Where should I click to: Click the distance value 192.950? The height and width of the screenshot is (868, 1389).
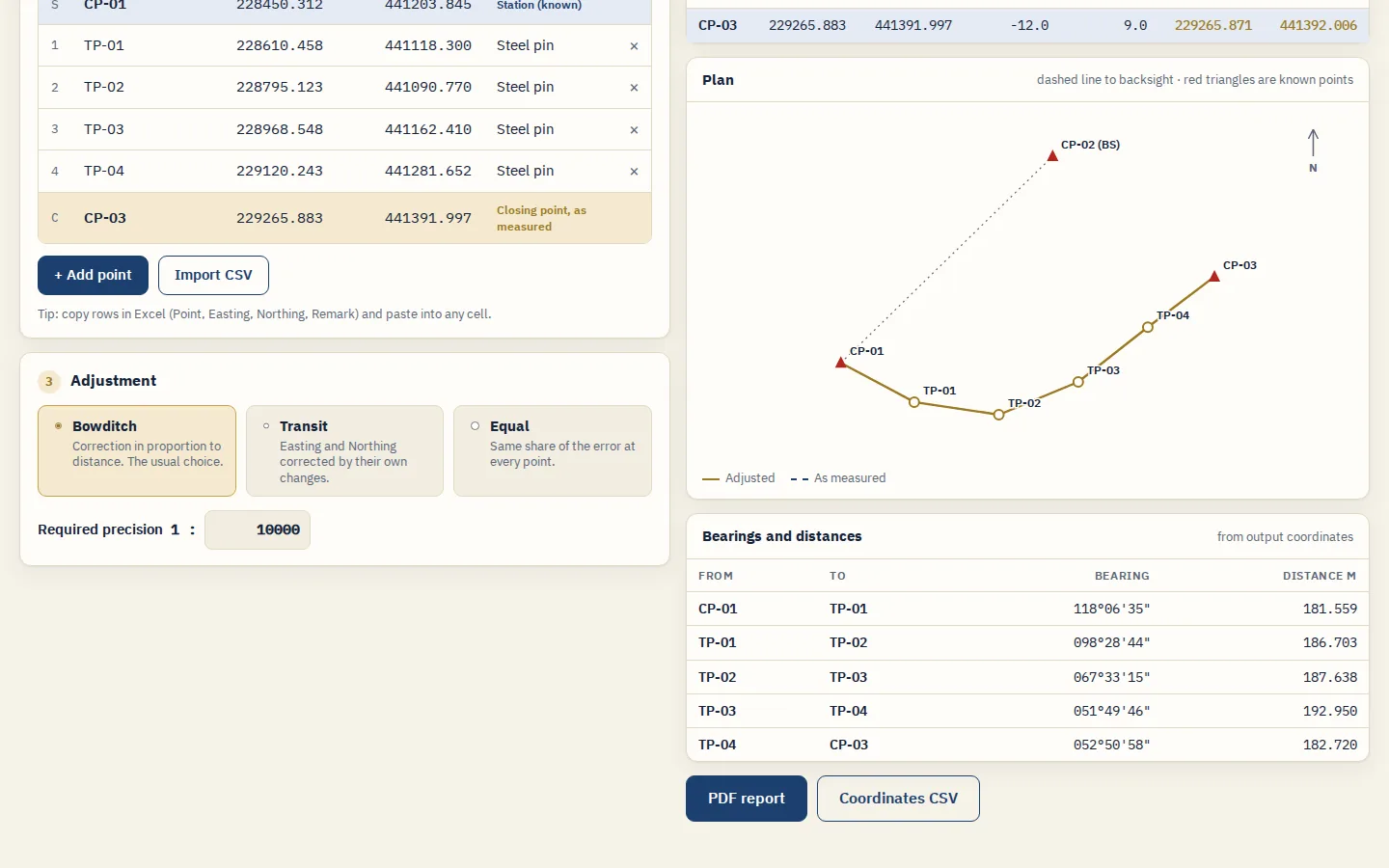pyautogui.click(x=1330, y=711)
